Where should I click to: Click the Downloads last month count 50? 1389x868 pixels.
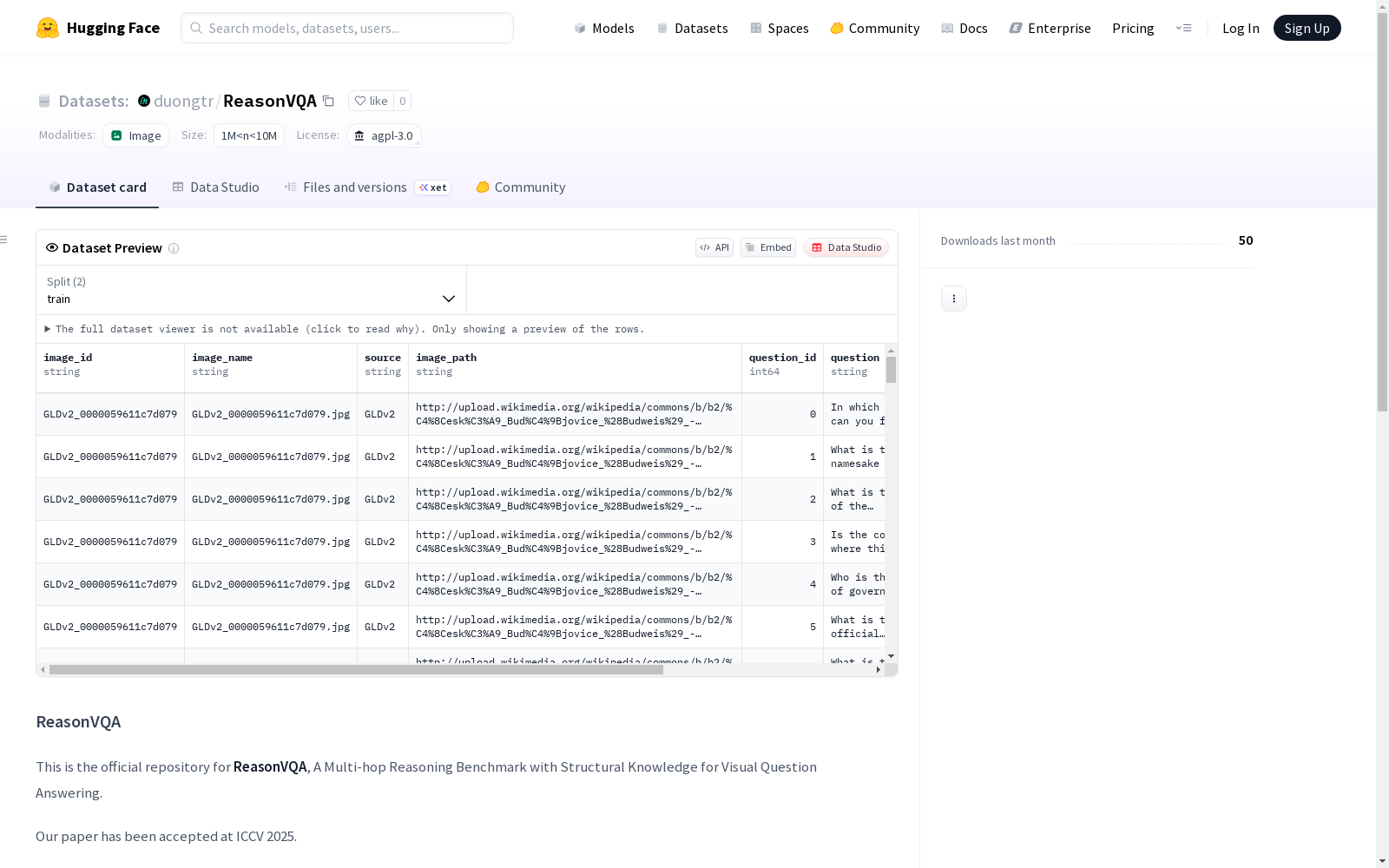[x=1246, y=240]
